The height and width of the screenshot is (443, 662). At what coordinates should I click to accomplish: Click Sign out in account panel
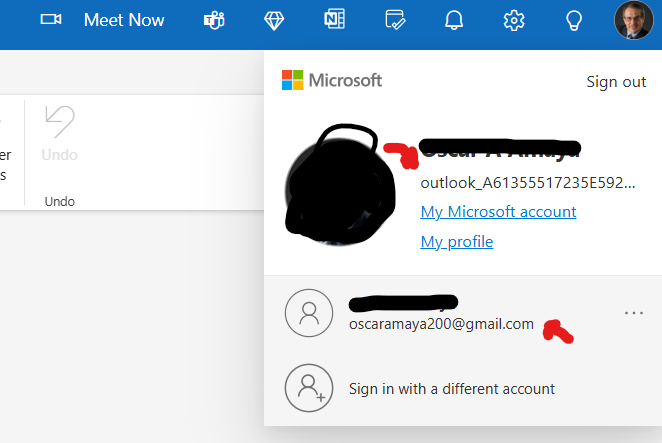(x=616, y=82)
